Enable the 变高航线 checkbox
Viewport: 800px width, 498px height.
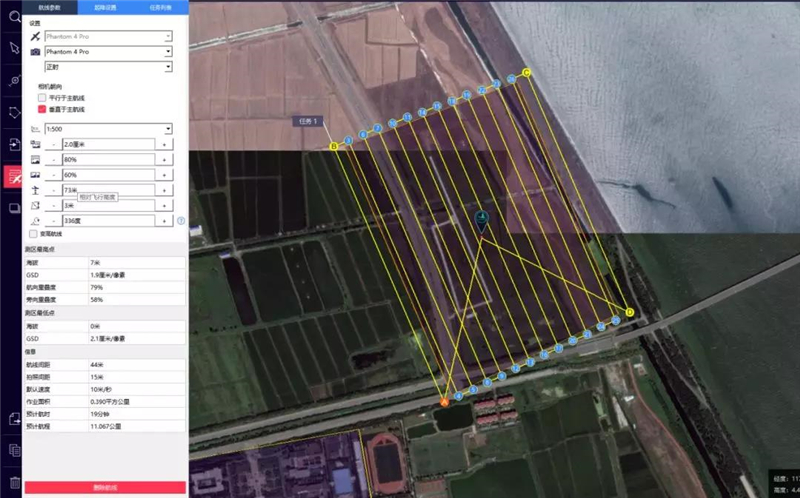pyautogui.click(x=33, y=233)
